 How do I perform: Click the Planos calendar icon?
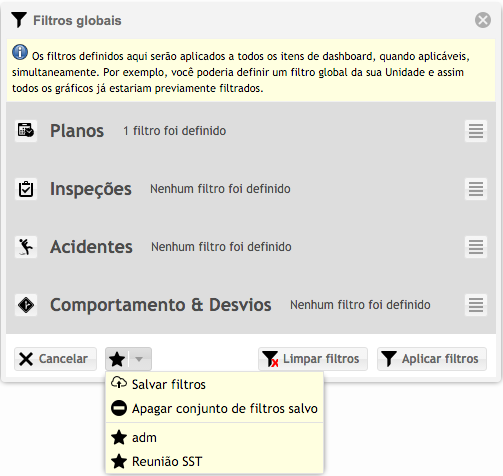[26, 131]
